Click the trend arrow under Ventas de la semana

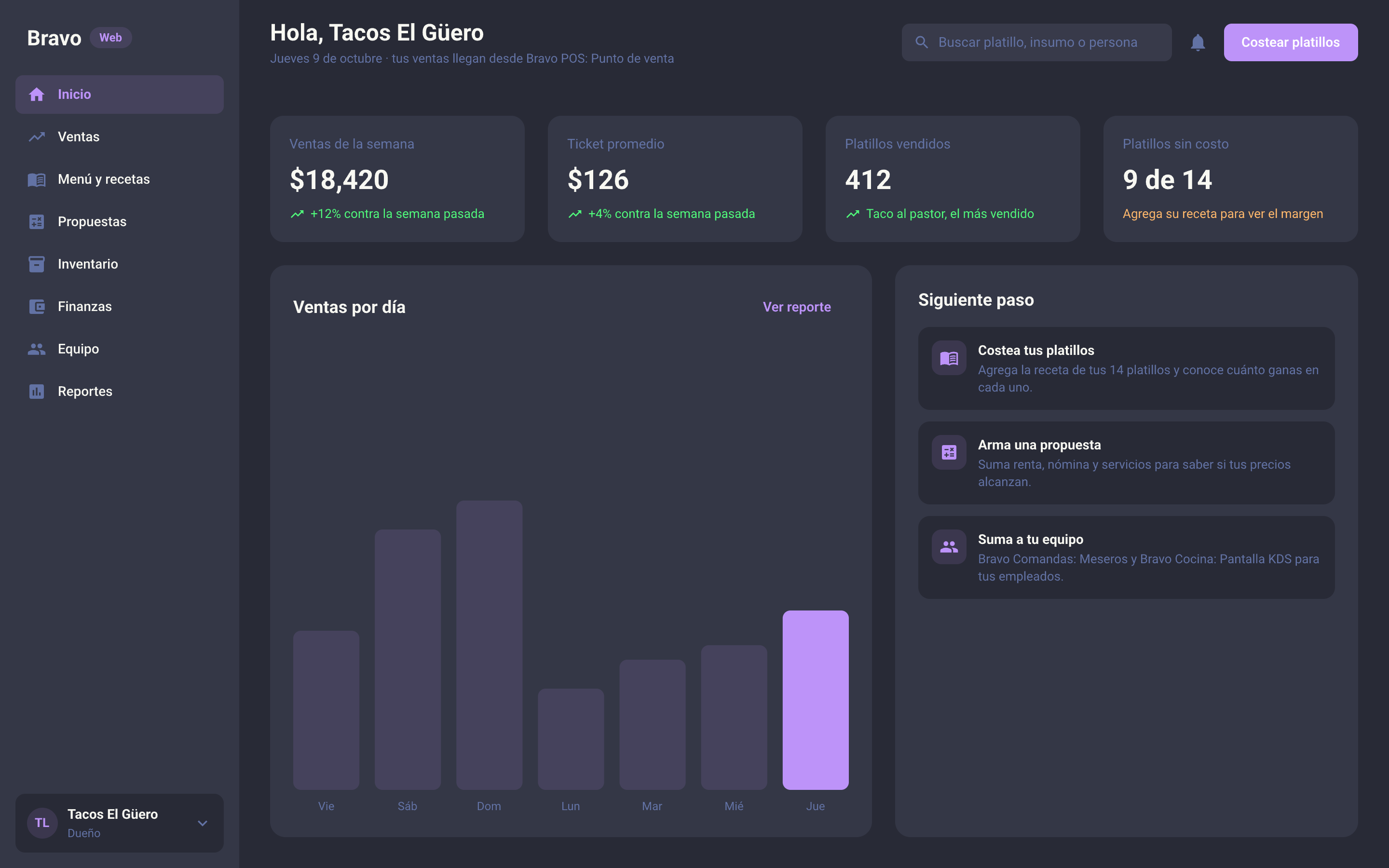point(297,214)
